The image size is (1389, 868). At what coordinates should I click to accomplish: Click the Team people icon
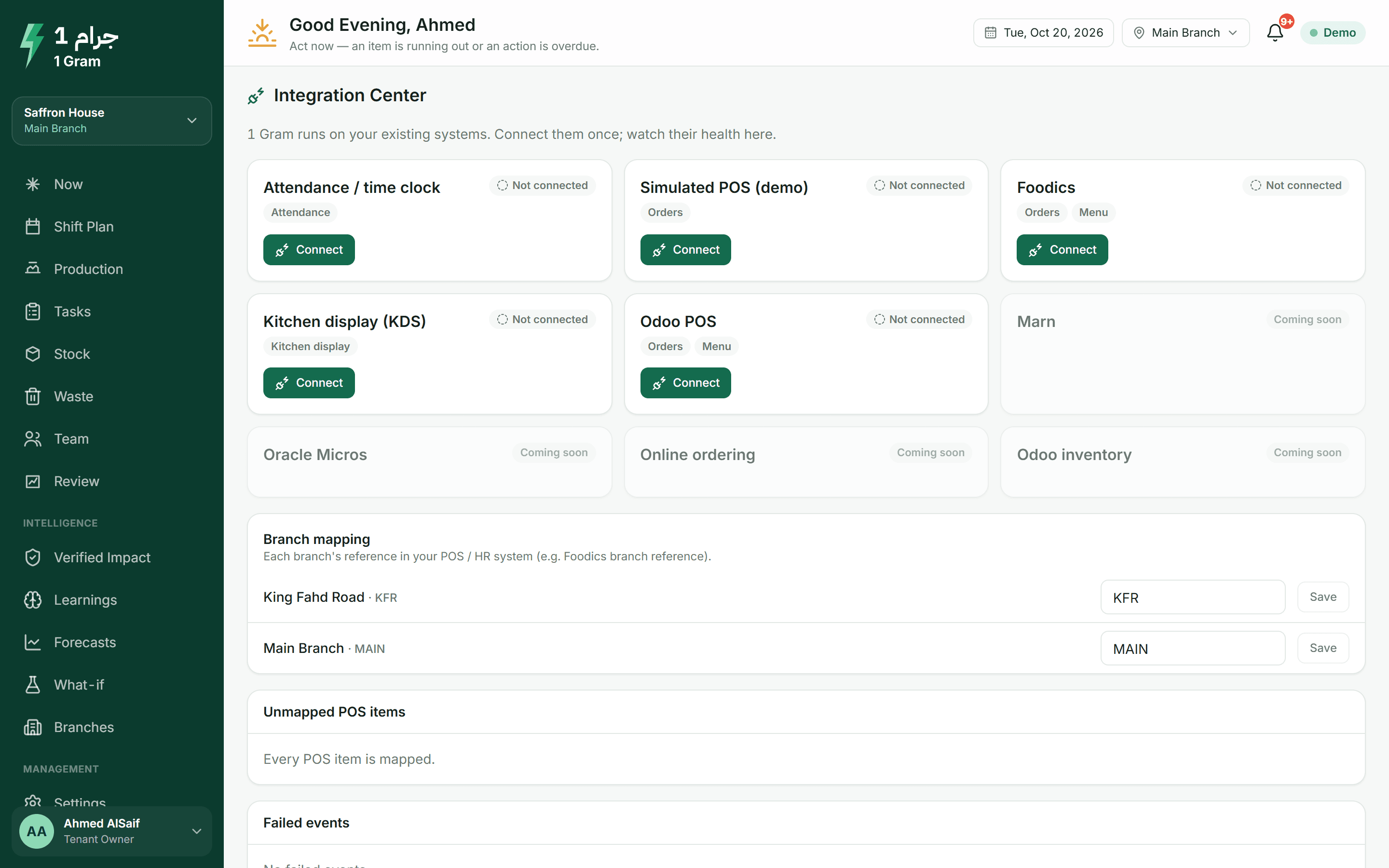(33, 439)
